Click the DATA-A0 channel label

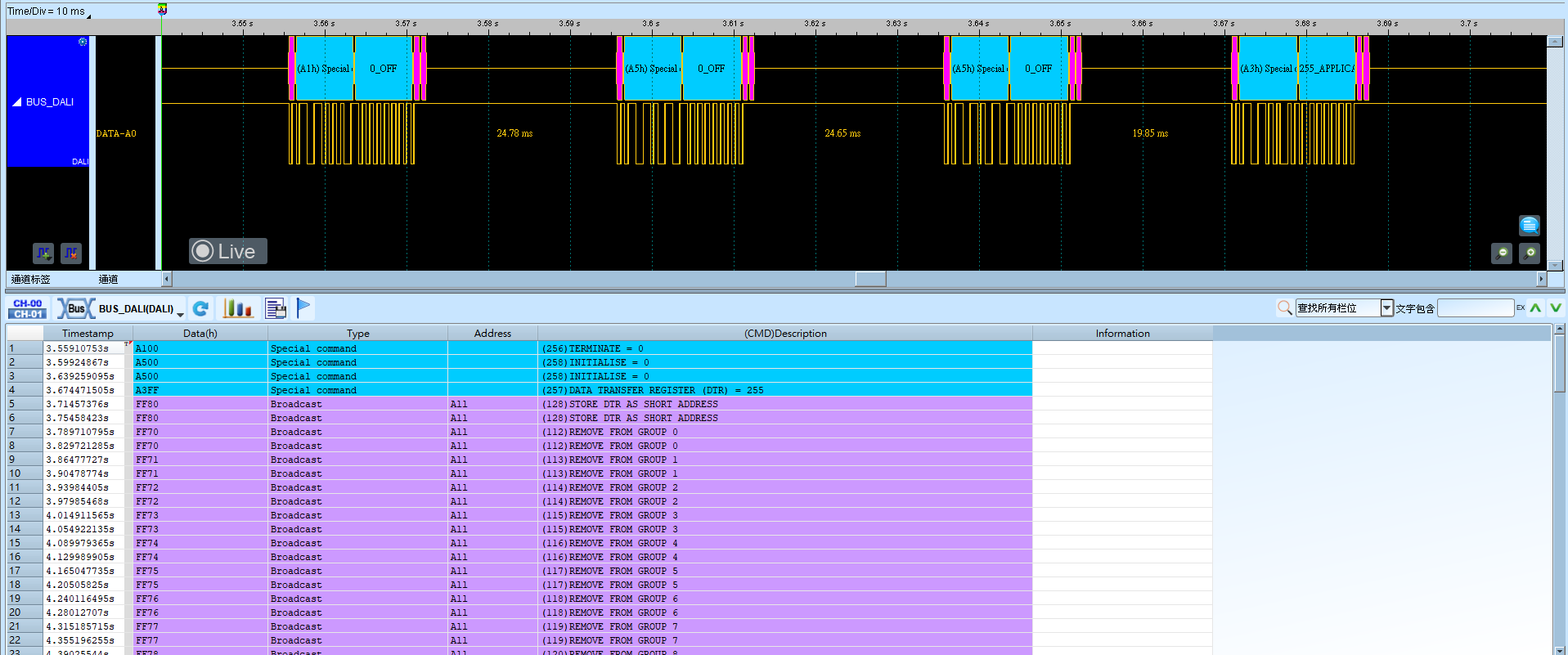coord(116,133)
